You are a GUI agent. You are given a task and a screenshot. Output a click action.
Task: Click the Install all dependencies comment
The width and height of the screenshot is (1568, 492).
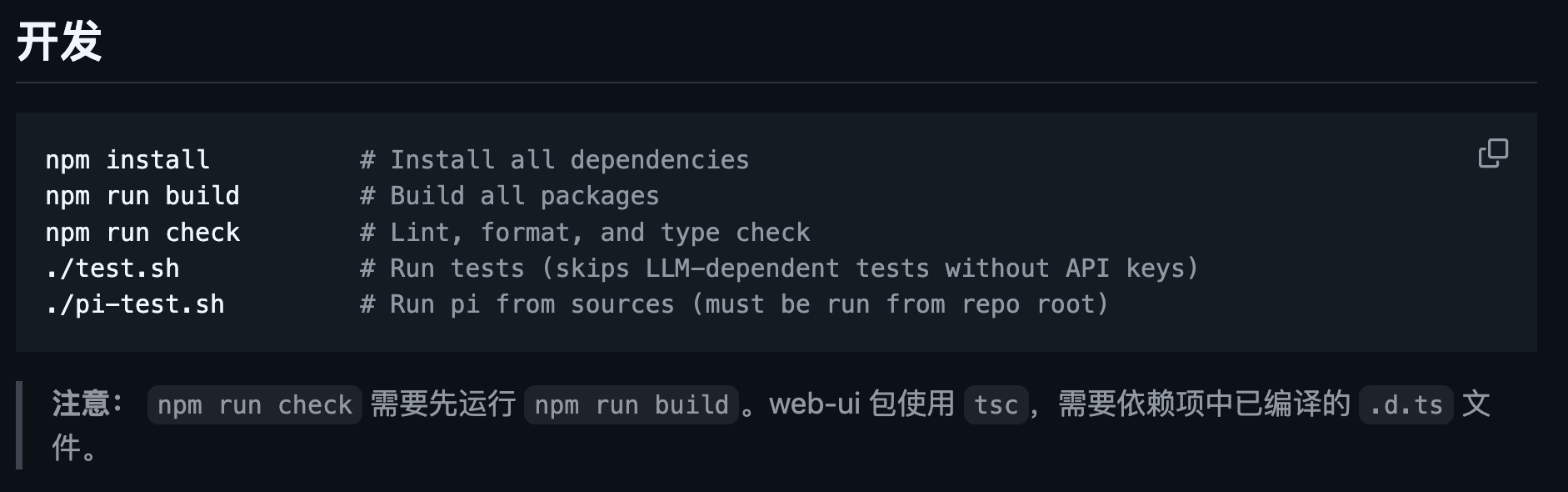554,159
